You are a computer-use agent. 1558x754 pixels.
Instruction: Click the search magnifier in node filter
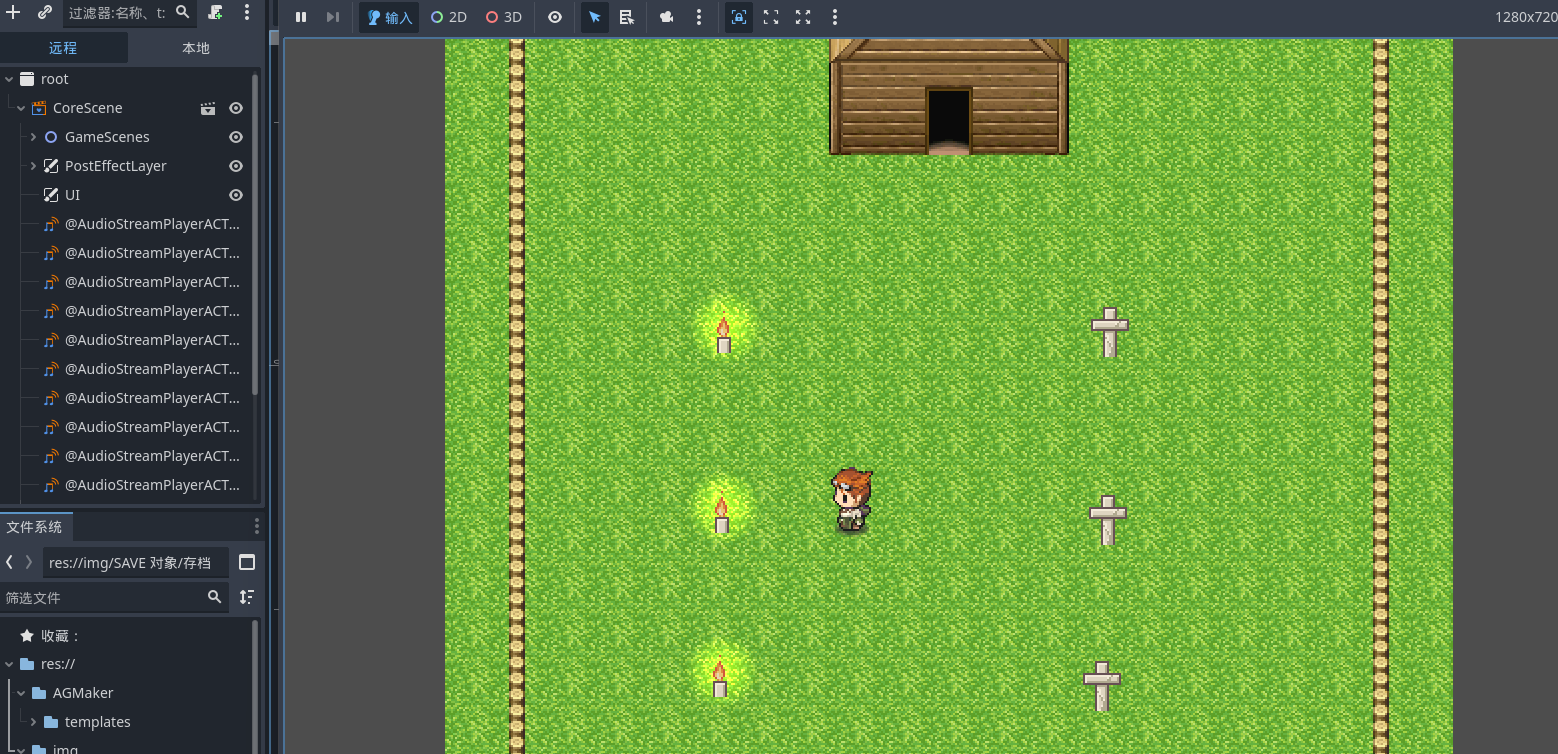point(183,12)
